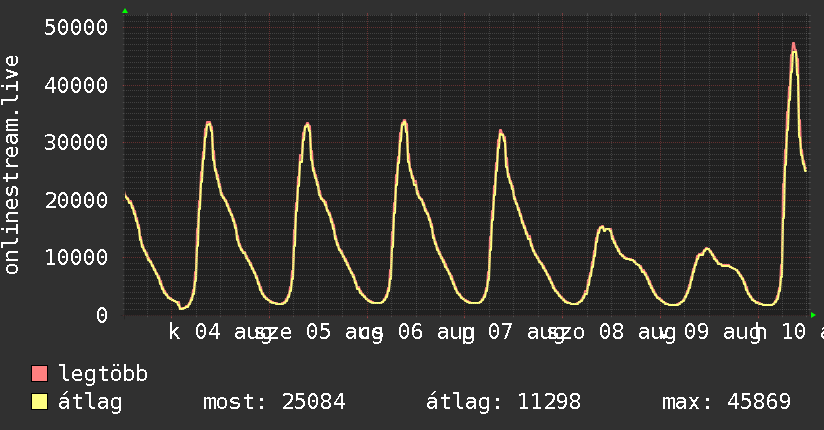
Task: Click the '08' date label on x-axis
Action: coord(611,332)
